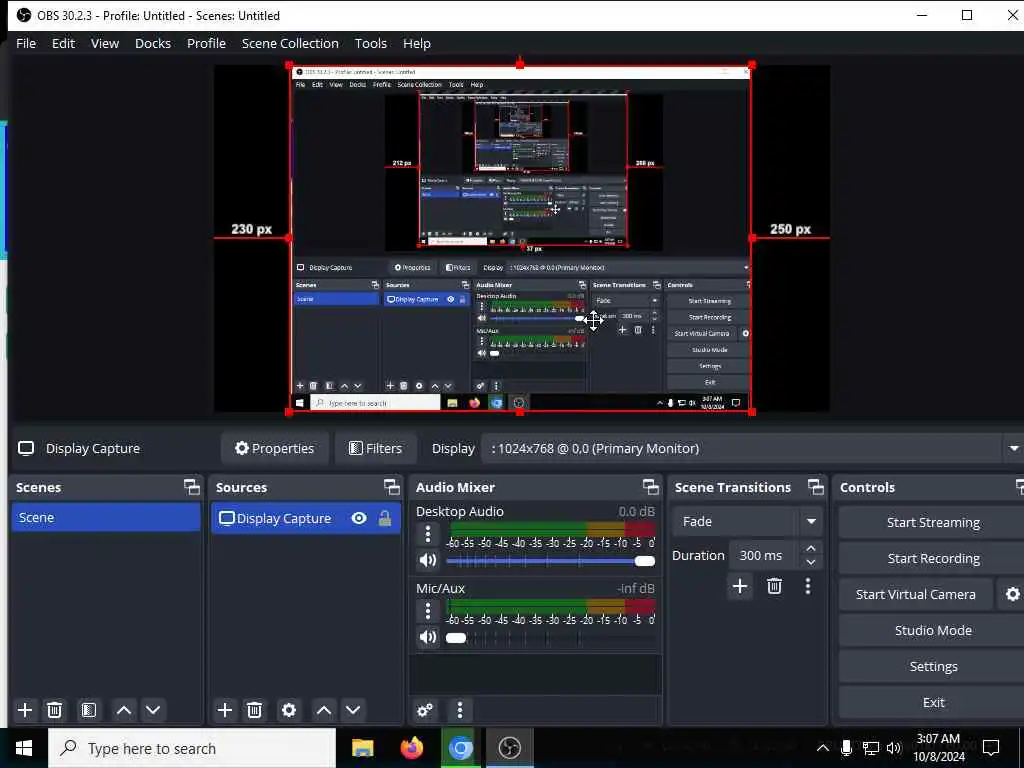The image size is (1024, 768).
Task: Open Audio Mixer bottom three-dot menu
Action: [x=460, y=710]
